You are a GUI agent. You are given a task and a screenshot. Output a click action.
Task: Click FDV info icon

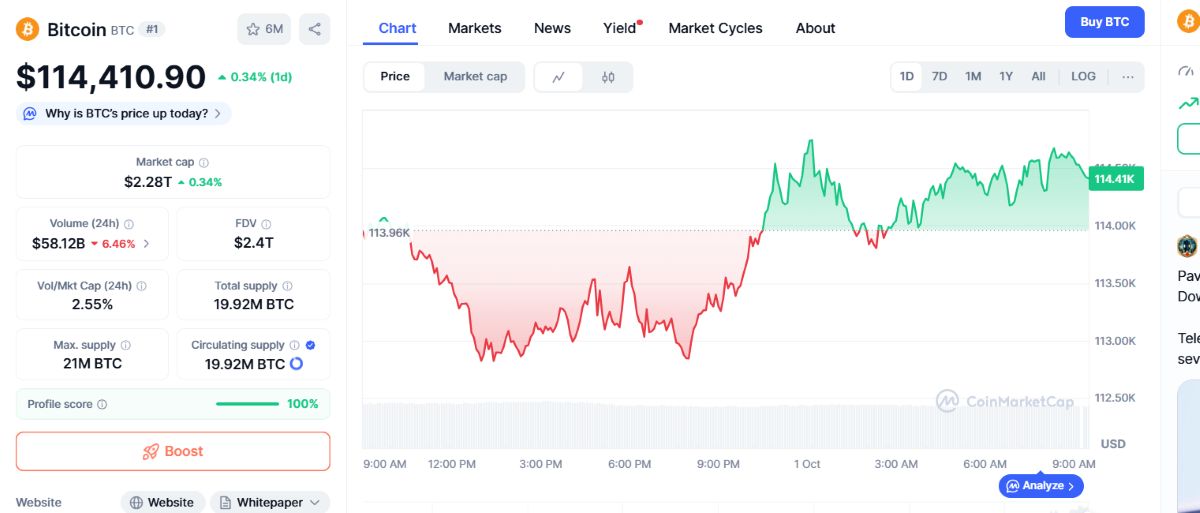[x=266, y=224]
